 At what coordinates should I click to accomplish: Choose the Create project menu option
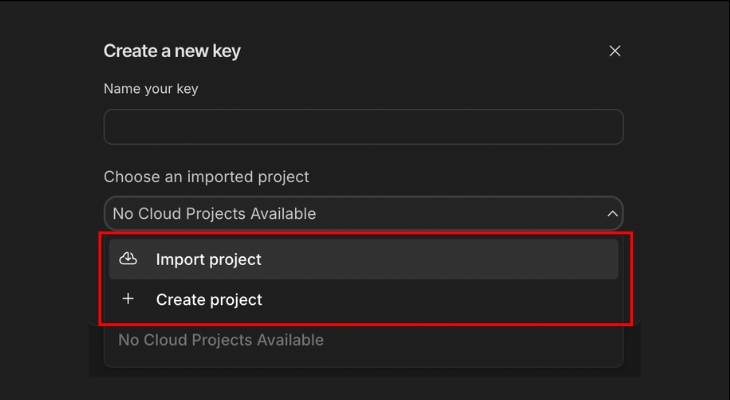pyautogui.click(x=363, y=299)
